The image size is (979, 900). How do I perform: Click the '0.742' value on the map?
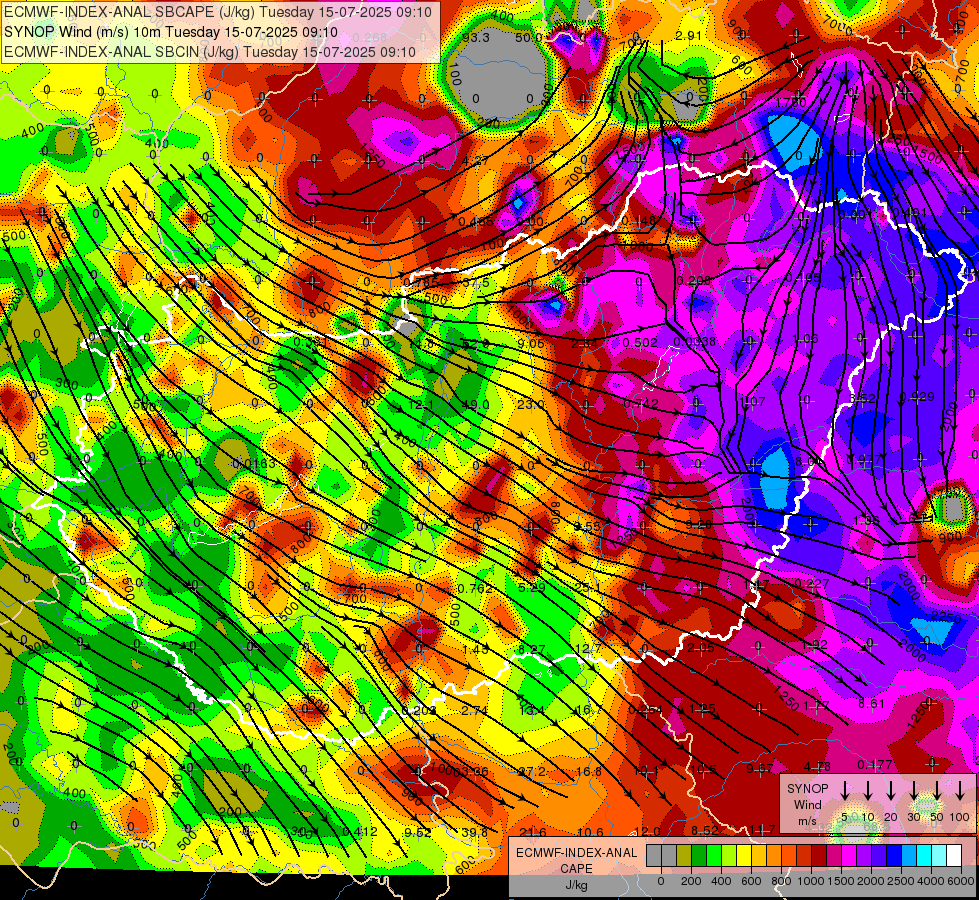[641, 404]
